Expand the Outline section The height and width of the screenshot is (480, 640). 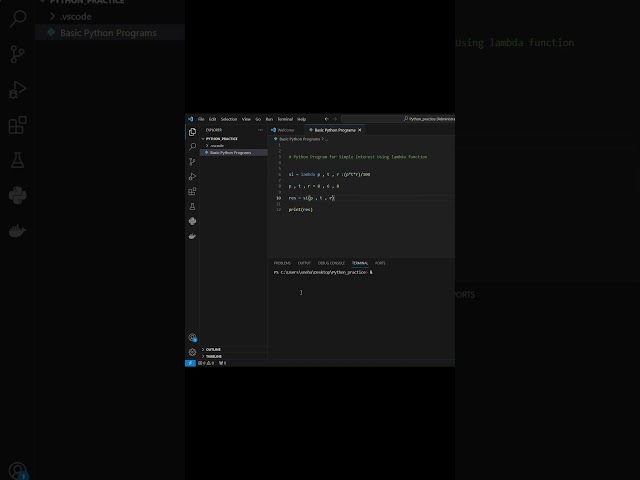coord(233,349)
